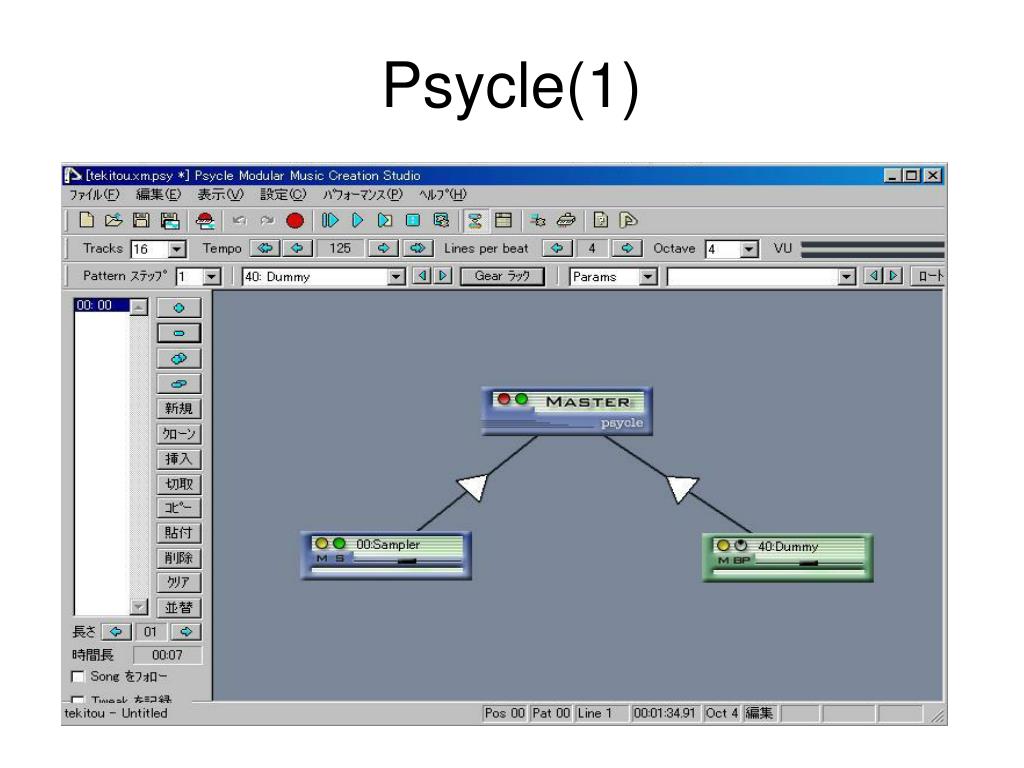Redo the last undone action
The width and height of the screenshot is (1024, 768).
266,221
